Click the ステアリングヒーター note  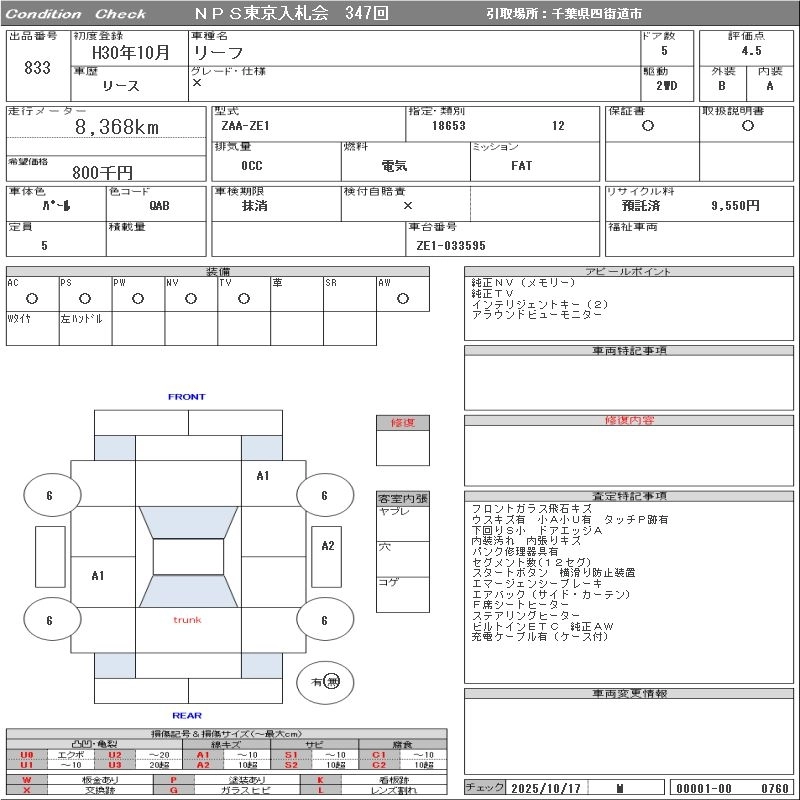coord(526,615)
